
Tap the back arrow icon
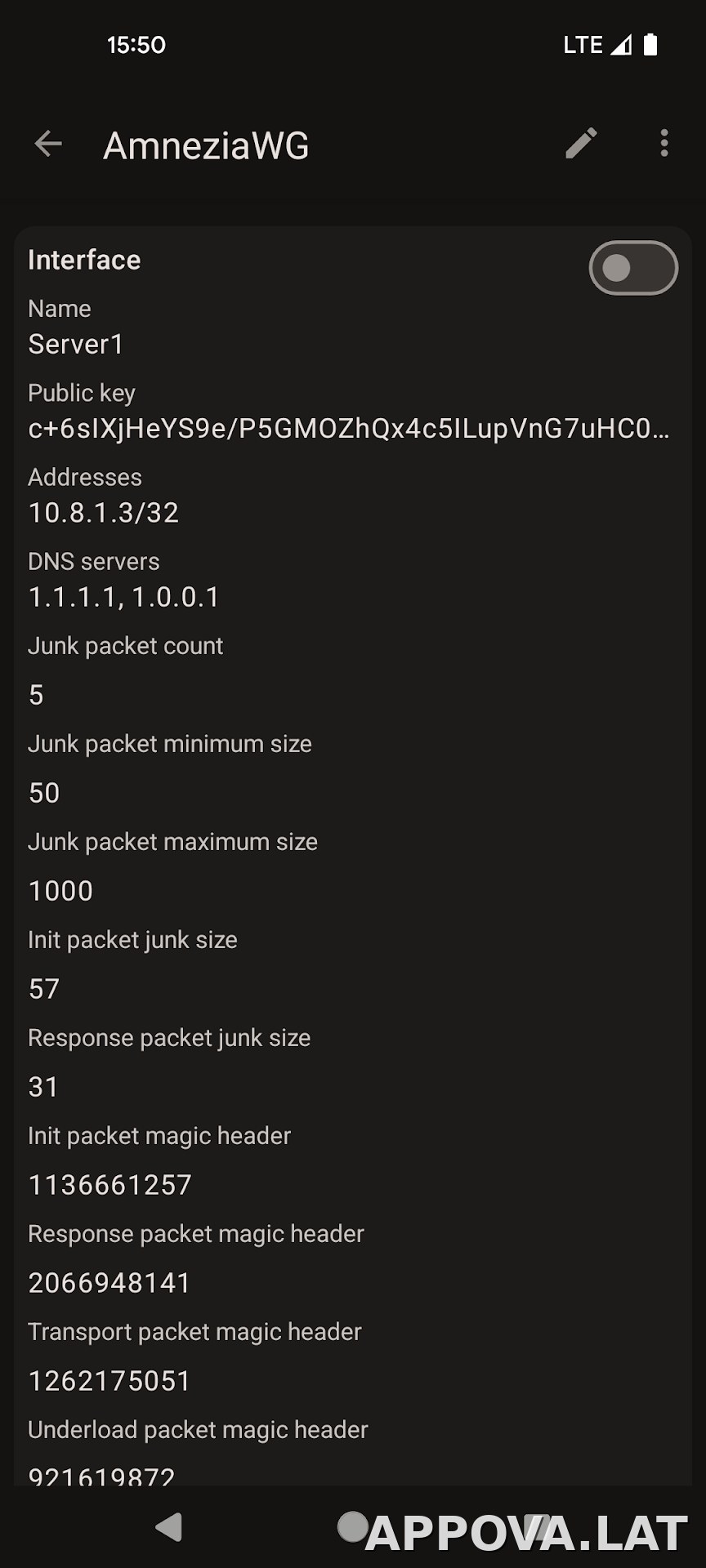pos(48,144)
